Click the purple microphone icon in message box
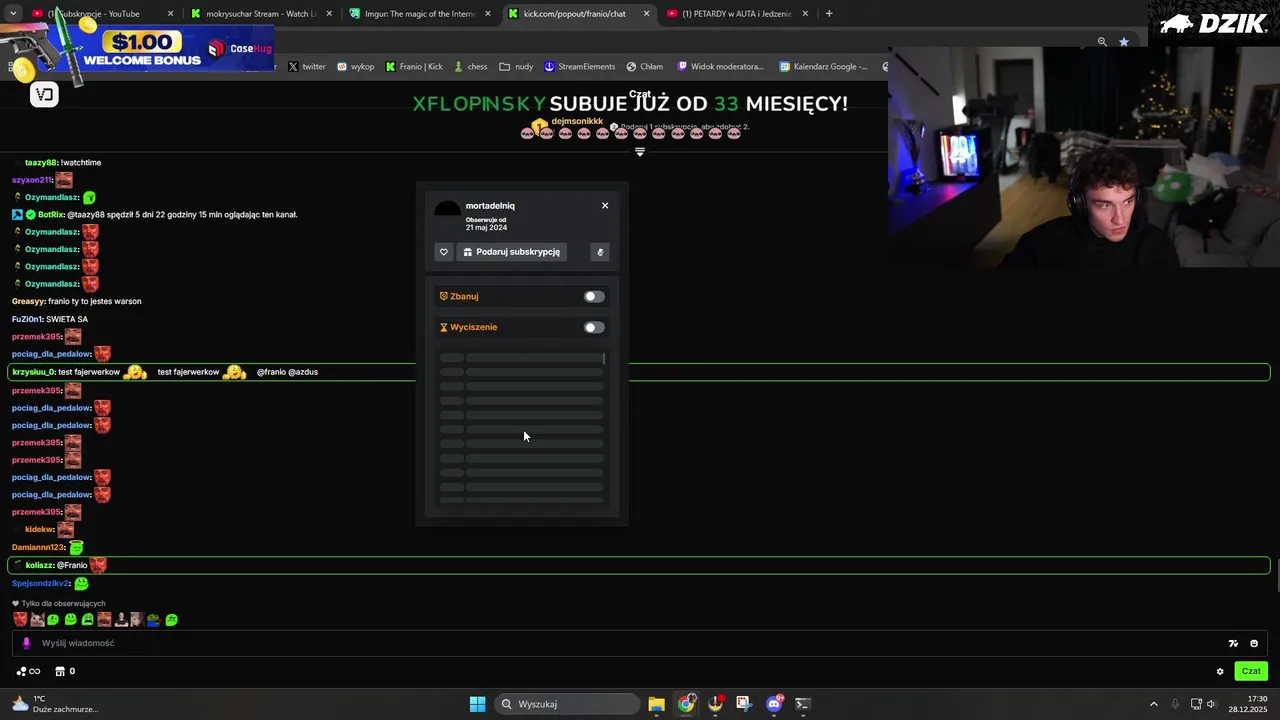This screenshot has height=720, width=1280. tap(26, 643)
